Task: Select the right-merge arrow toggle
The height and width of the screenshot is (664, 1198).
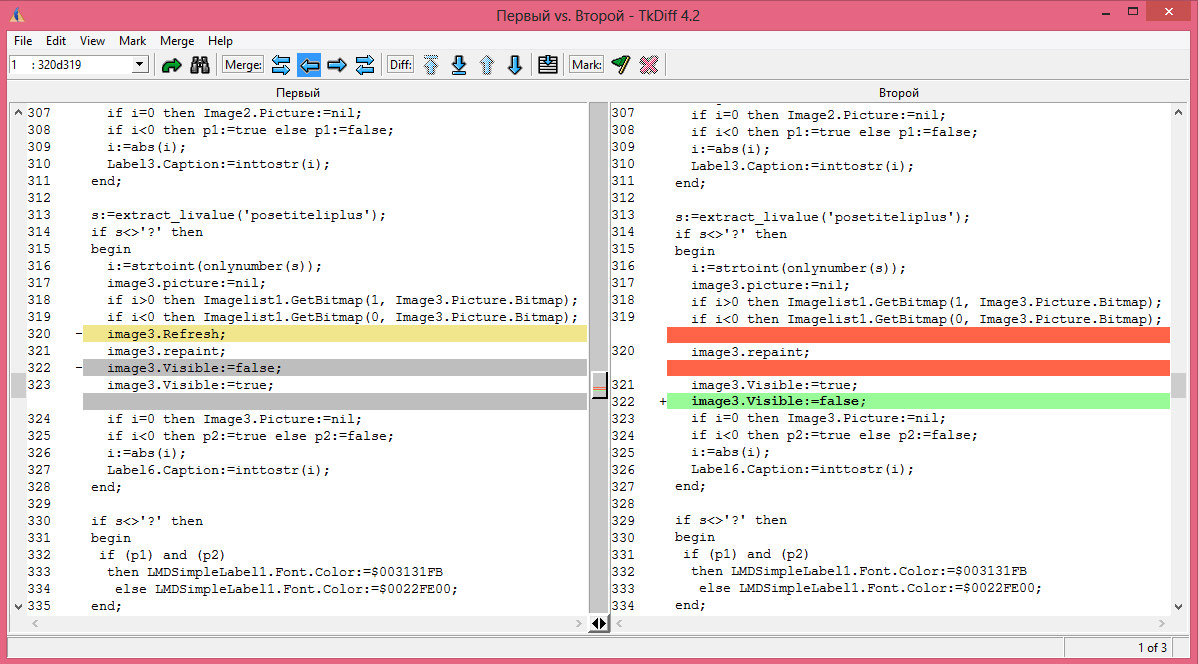Action: click(x=337, y=64)
